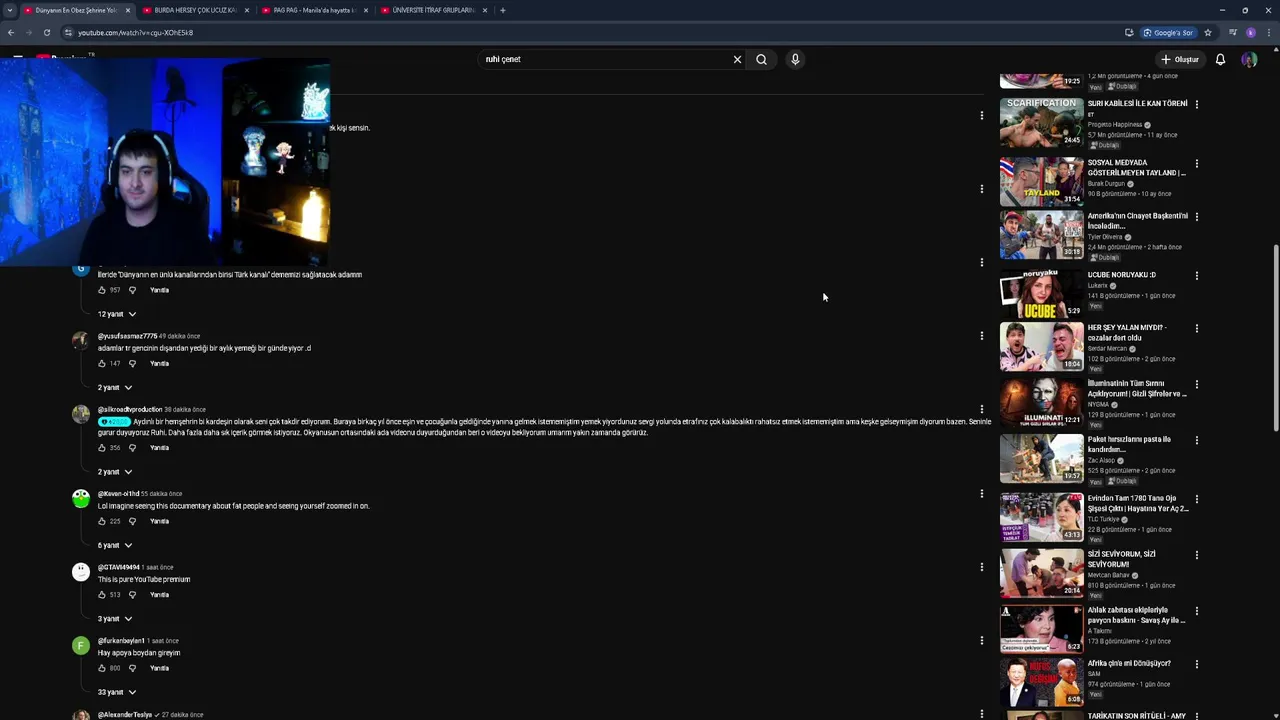Open the Illuminati video thumbnail

pyautogui.click(x=1041, y=402)
